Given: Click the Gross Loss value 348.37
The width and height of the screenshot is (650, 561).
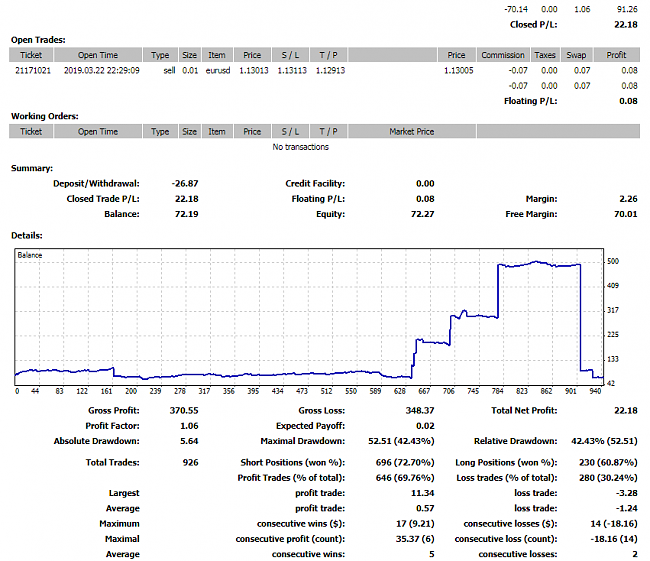Looking at the screenshot, I should pyautogui.click(x=420, y=410).
